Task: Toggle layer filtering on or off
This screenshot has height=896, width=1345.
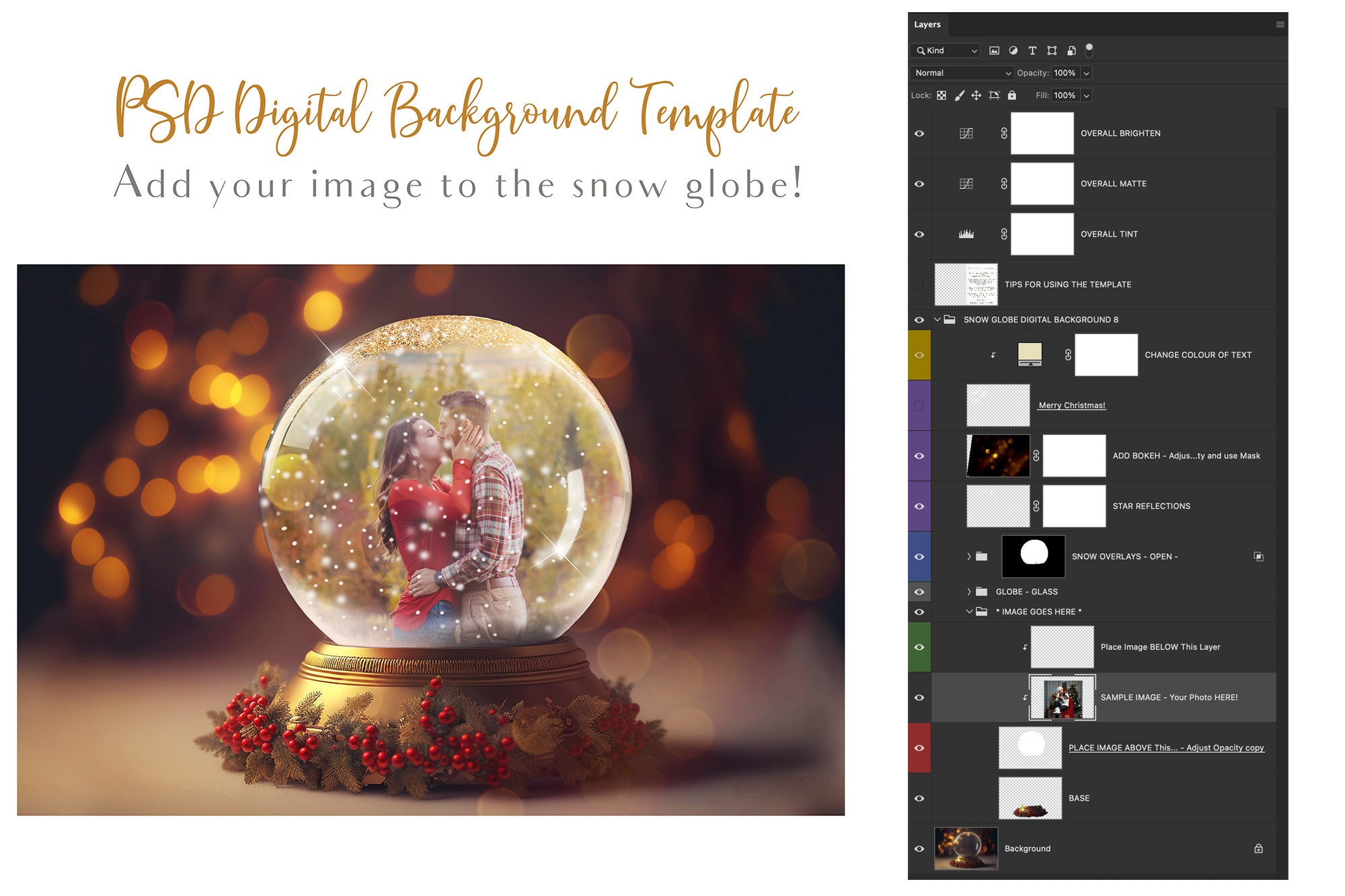Action: pyautogui.click(x=1089, y=50)
